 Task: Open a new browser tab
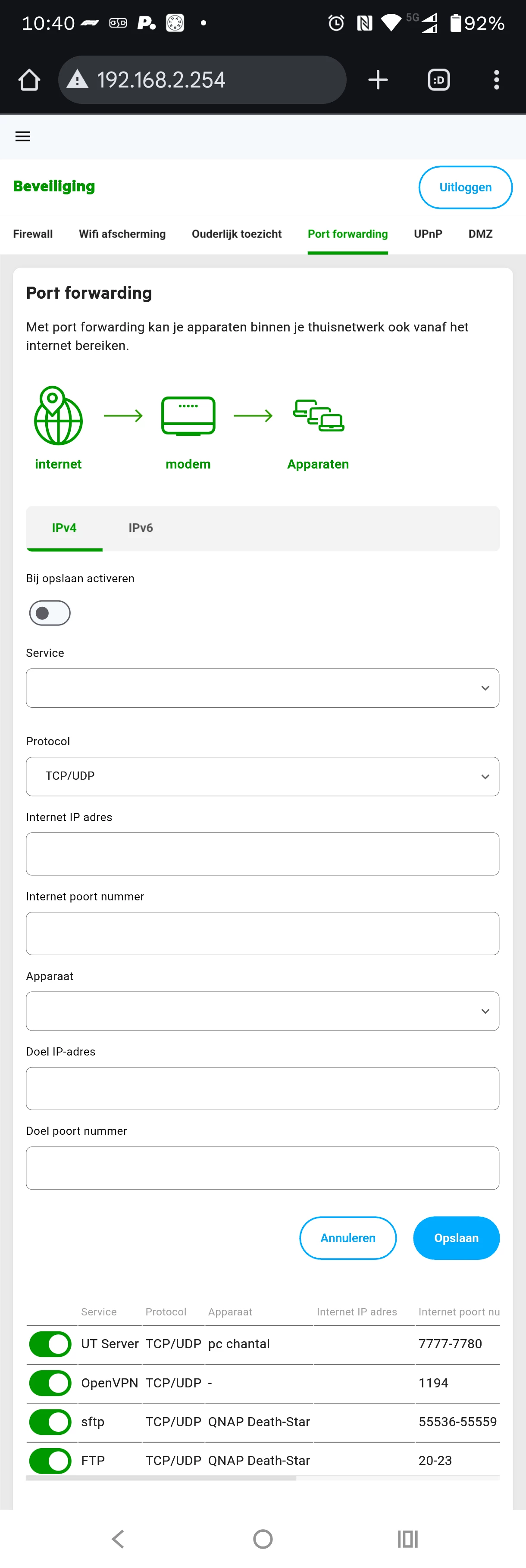[x=377, y=80]
